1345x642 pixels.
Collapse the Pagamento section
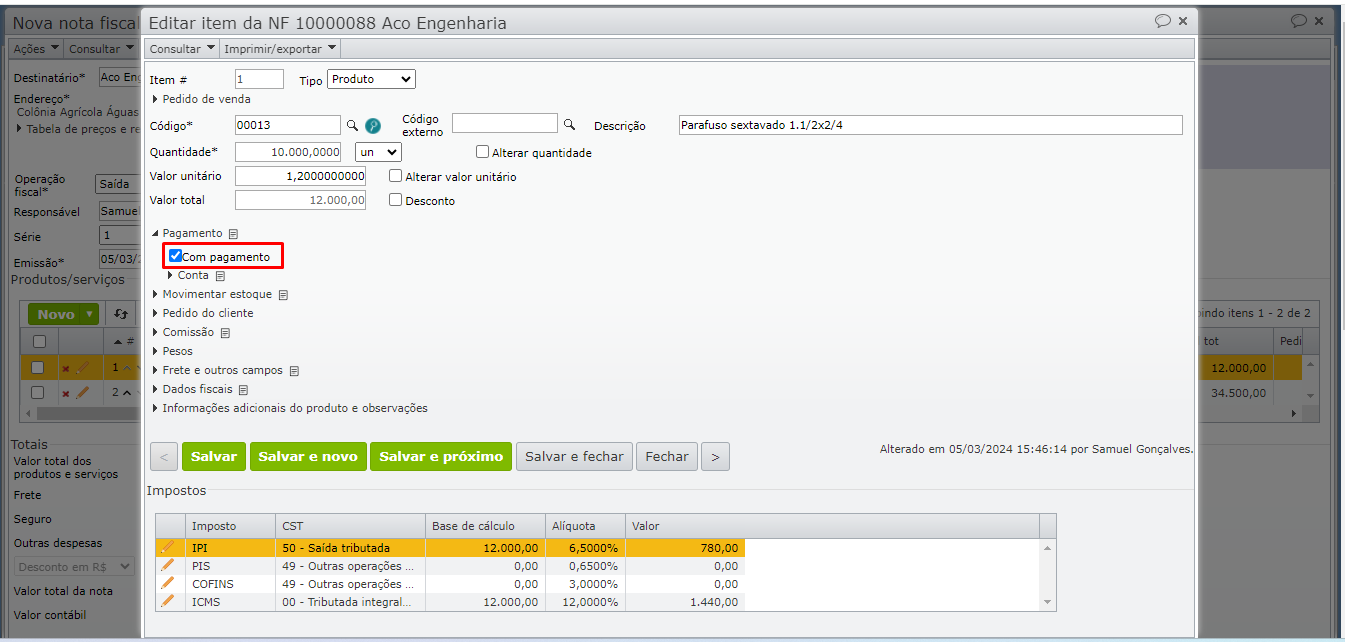tap(155, 233)
